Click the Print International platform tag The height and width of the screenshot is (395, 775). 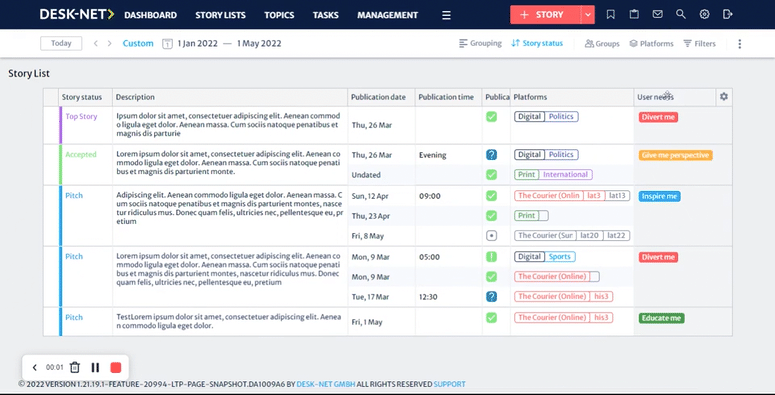[x=553, y=175]
